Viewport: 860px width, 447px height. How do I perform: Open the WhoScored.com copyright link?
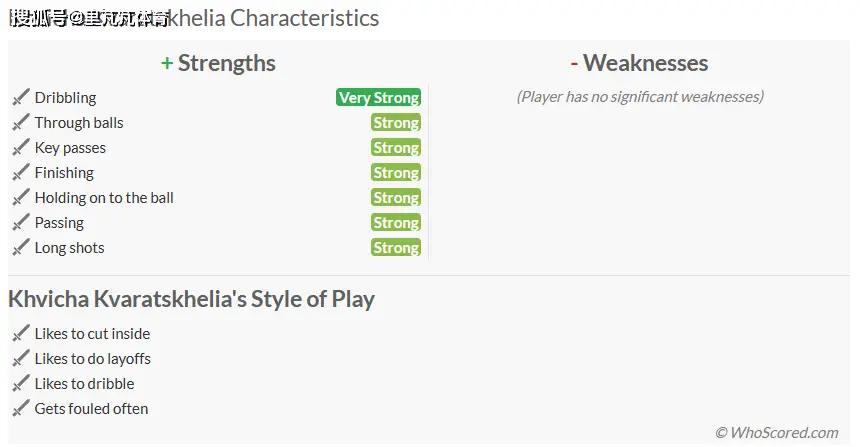click(777, 433)
